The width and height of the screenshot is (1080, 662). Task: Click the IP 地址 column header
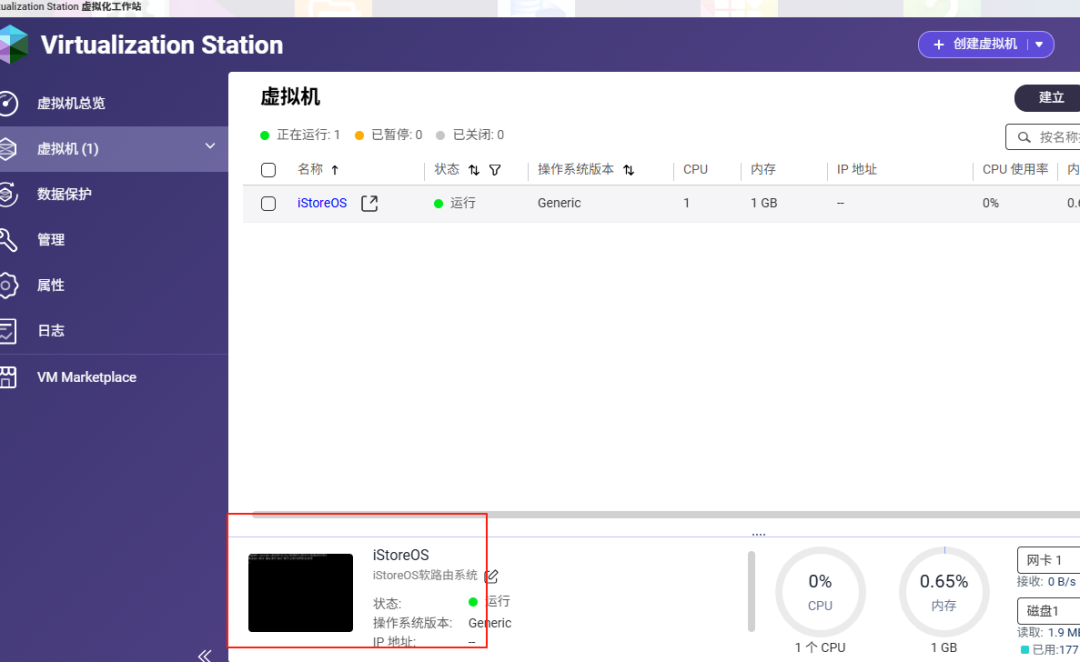(x=857, y=169)
